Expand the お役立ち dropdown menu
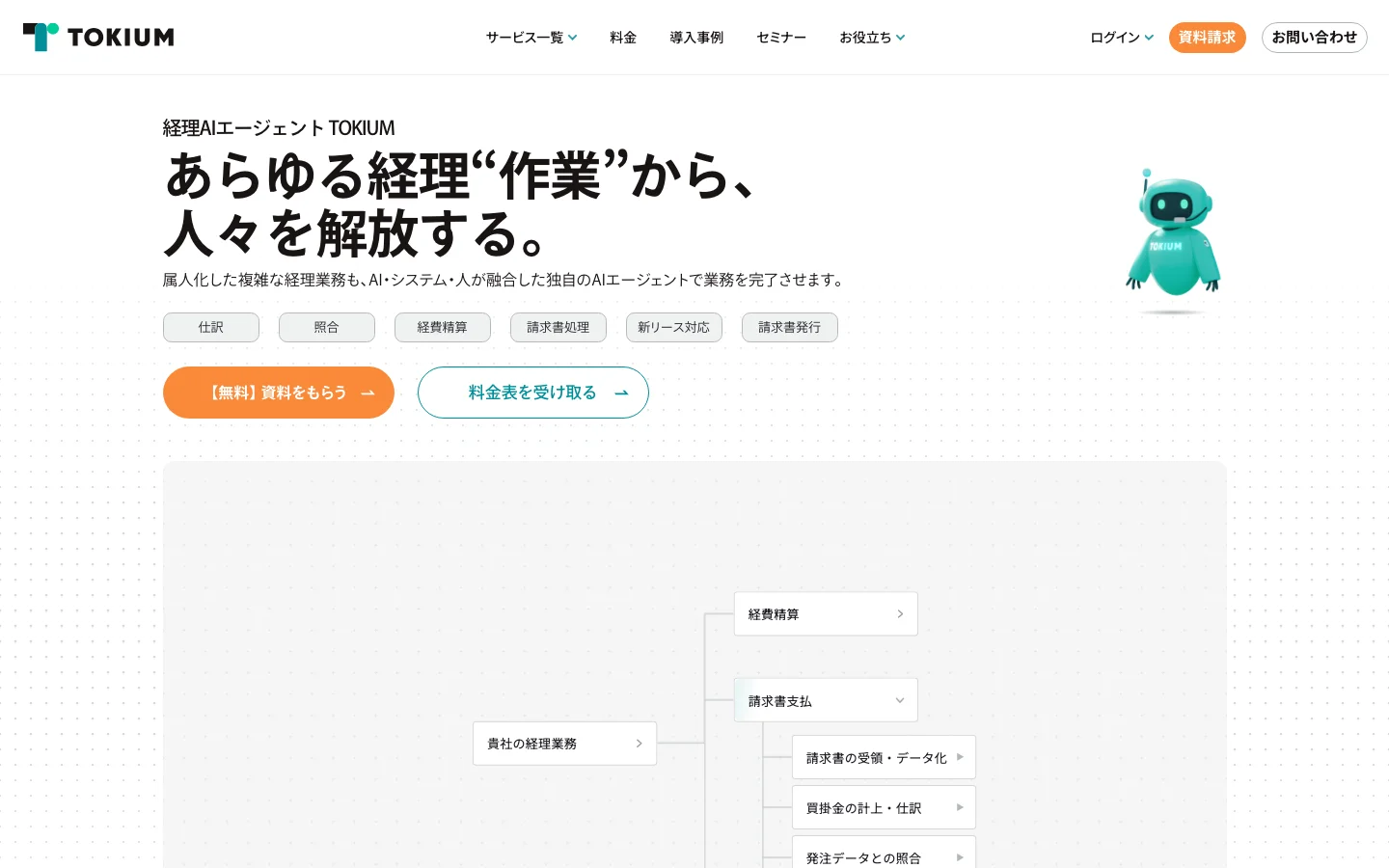Image resolution: width=1389 pixels, height=868 pixels. 872,38
